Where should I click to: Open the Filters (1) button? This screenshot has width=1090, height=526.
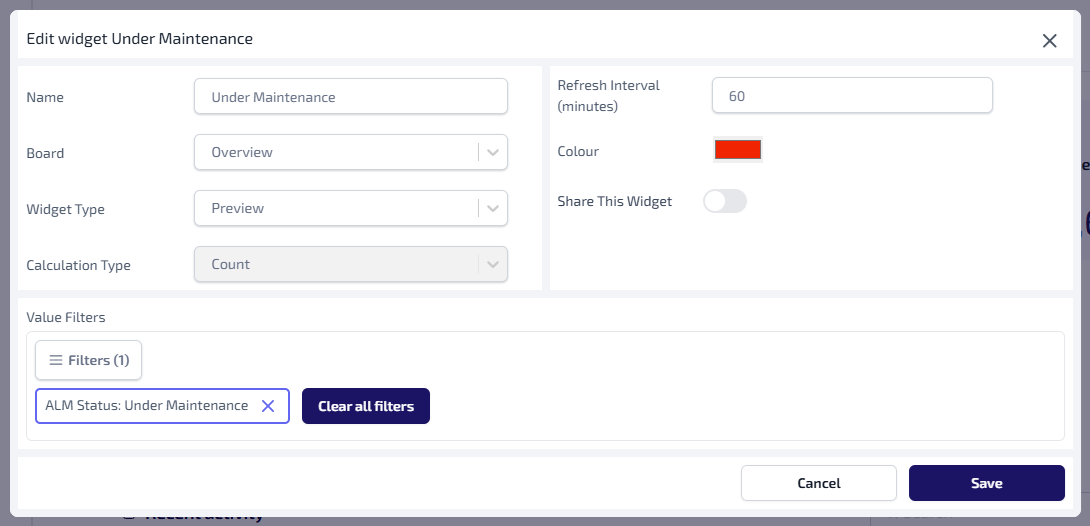89,360
